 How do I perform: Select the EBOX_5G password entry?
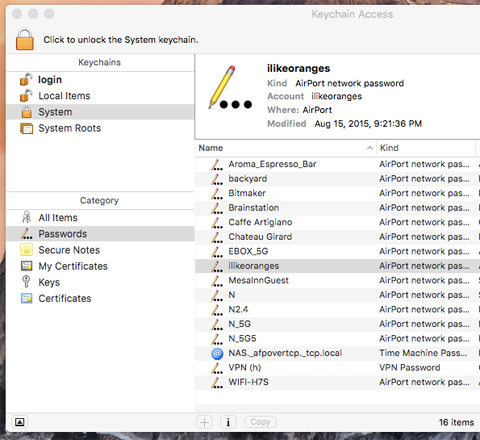(337, 251)
